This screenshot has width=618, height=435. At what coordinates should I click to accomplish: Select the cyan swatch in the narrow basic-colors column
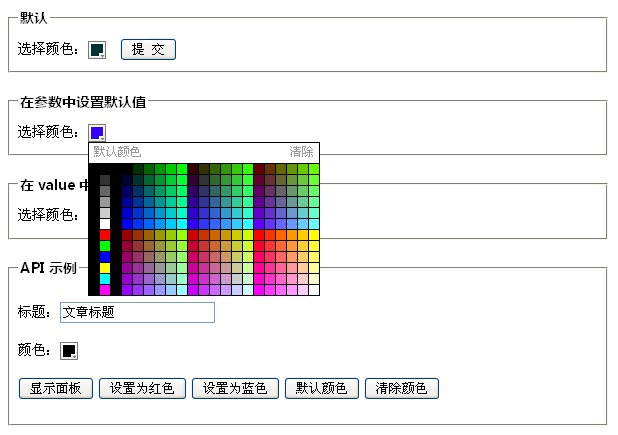105,280
